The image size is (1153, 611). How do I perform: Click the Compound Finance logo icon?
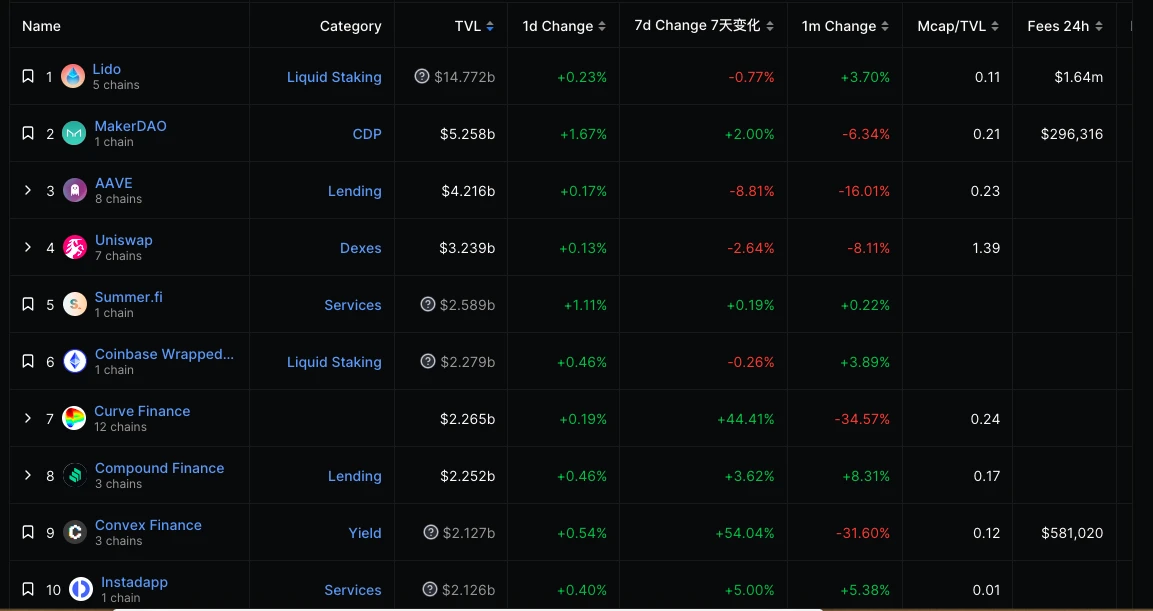point(75,476)
